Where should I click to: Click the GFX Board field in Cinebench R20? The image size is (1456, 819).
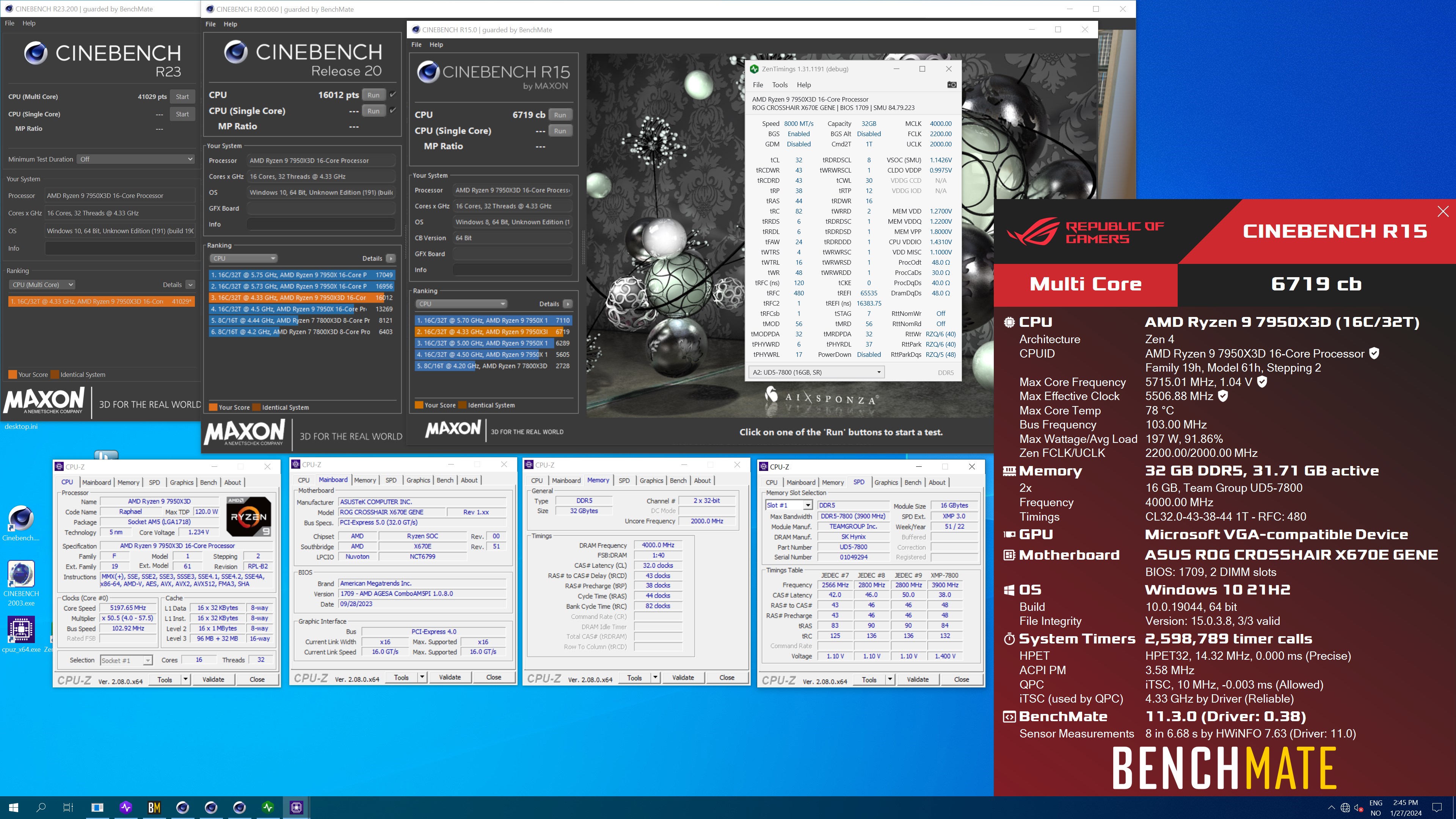(321, 209)
